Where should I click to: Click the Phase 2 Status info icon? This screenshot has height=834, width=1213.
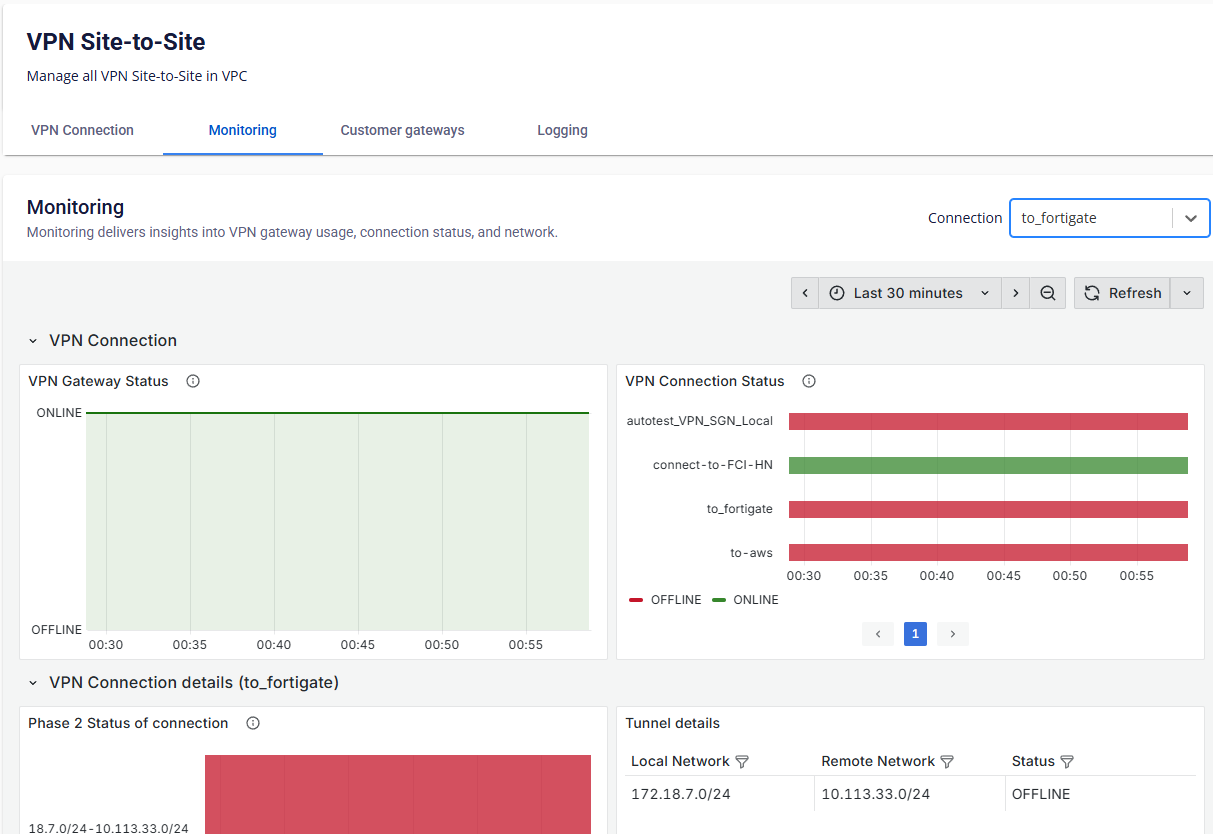click(253, 723)
